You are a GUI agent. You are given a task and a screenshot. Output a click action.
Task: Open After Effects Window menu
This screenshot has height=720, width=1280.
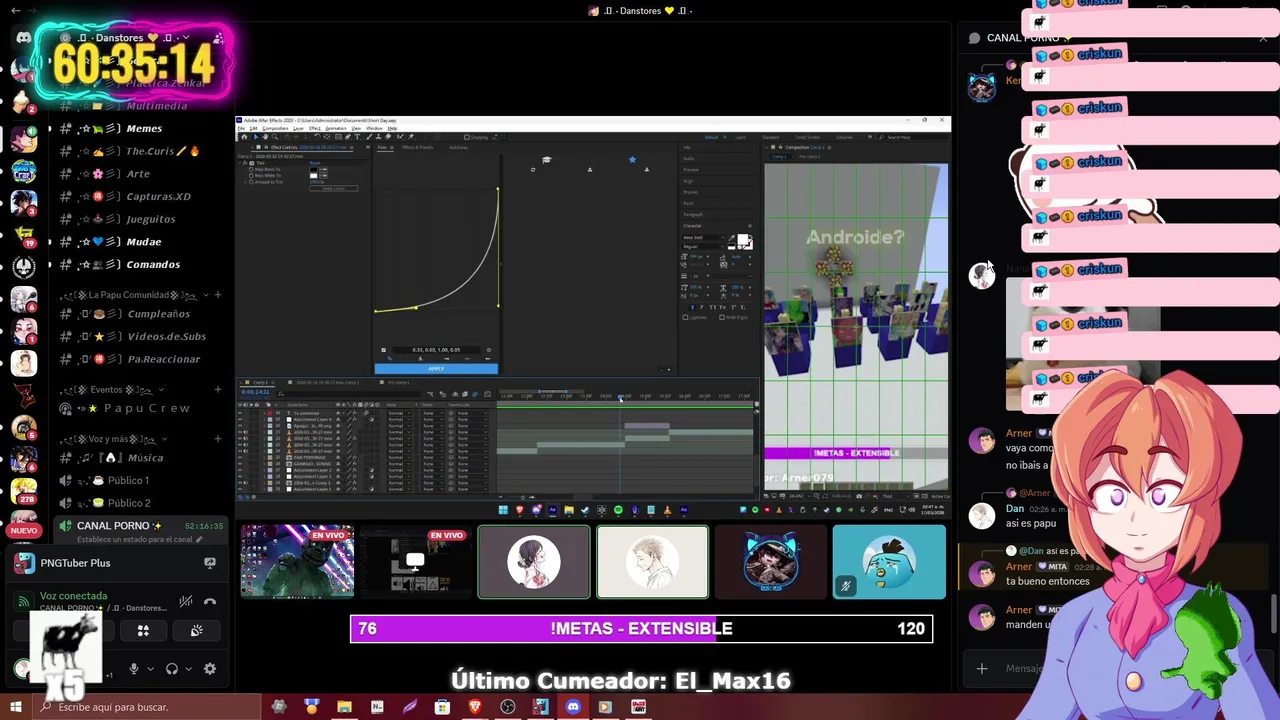374,128
